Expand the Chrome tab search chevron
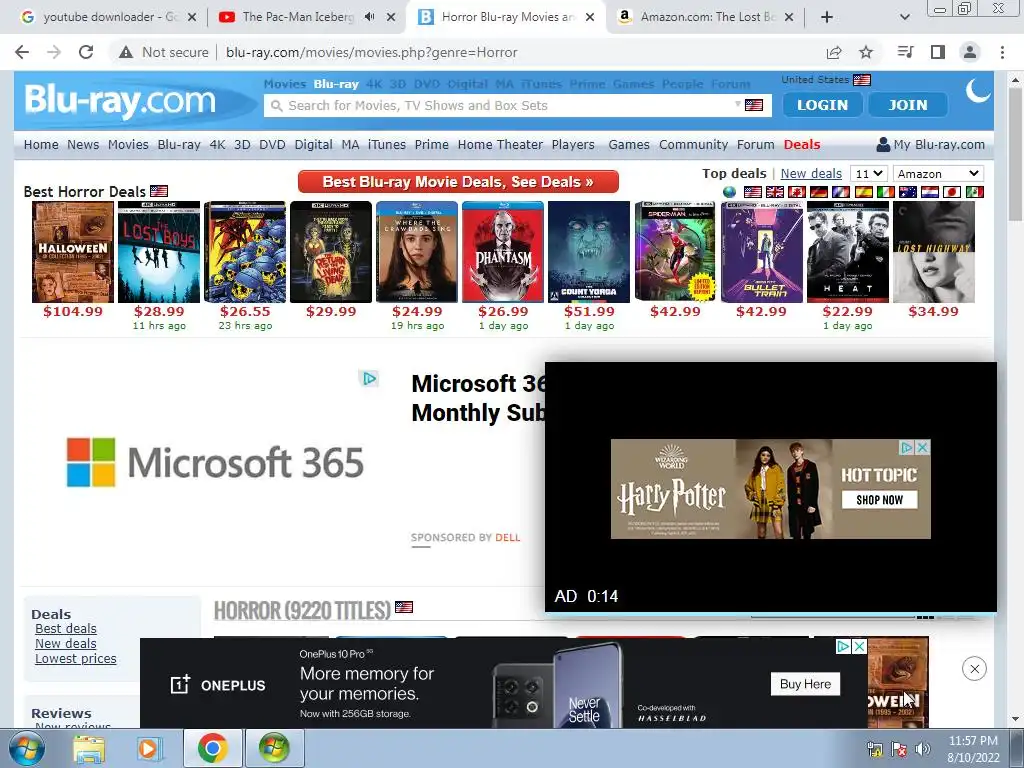 click(904, 17)
